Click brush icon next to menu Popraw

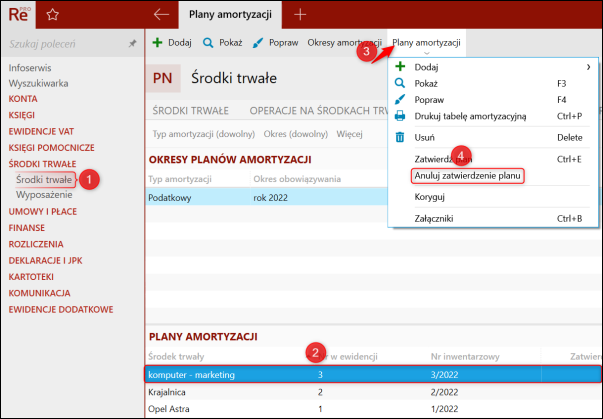point(400,100)
